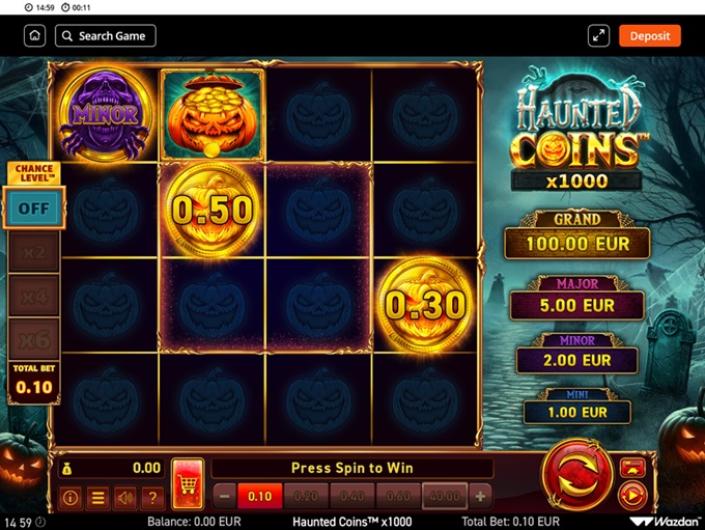Click the Minor jackpot skull symbol

(x=105, y=115)
